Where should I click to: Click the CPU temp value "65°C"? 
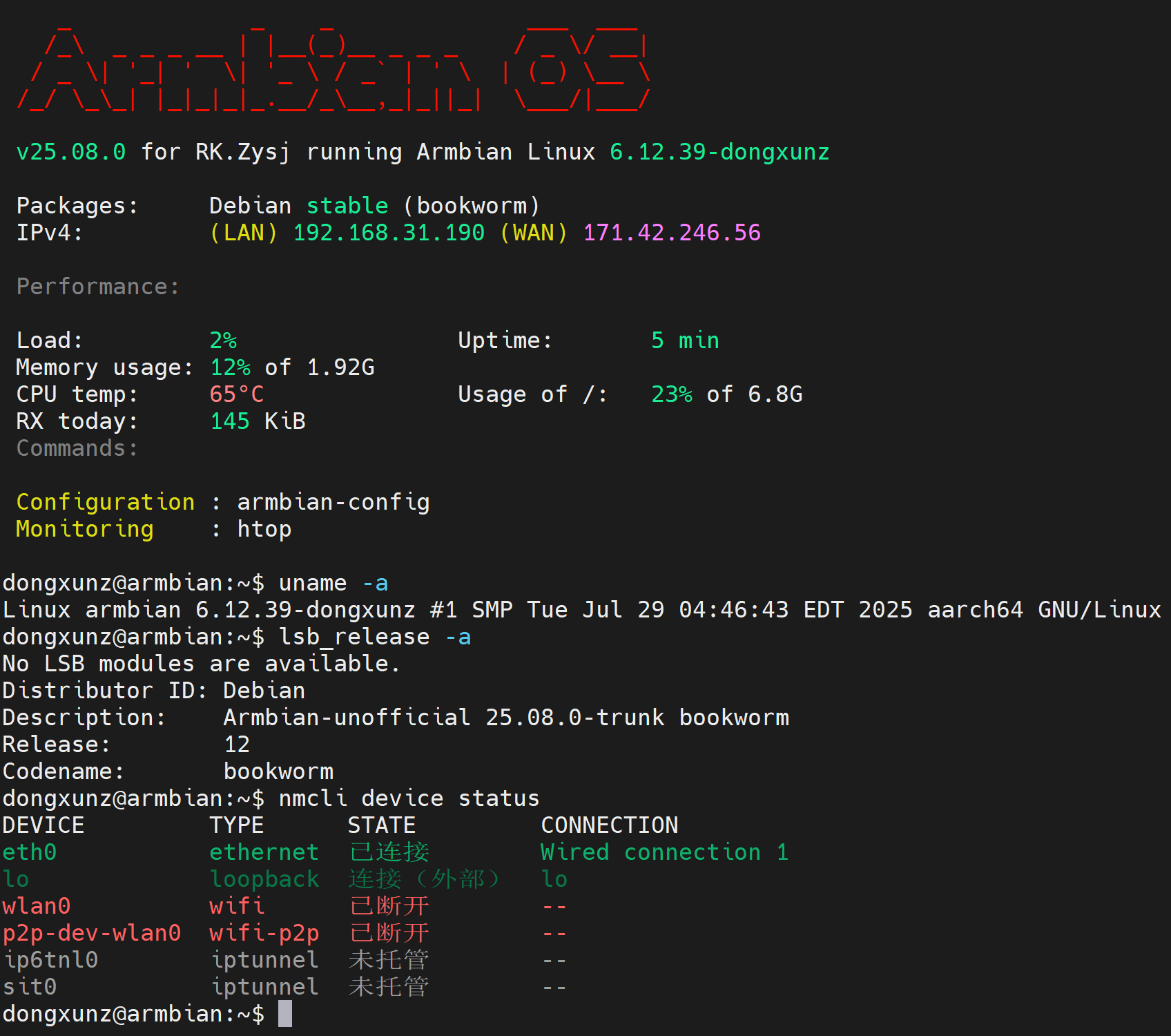click(x=237, y=394)
